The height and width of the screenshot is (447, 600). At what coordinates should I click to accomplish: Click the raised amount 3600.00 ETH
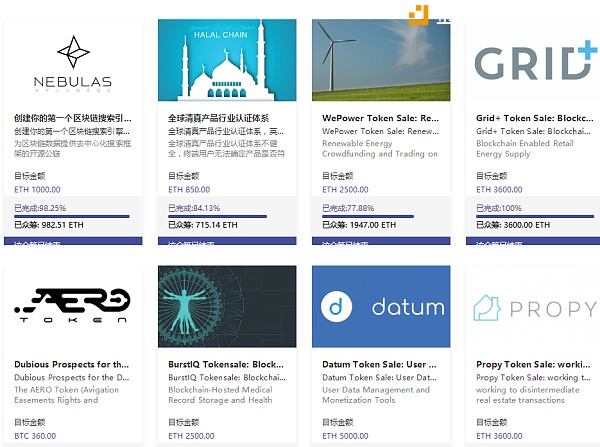coord(527,225)
